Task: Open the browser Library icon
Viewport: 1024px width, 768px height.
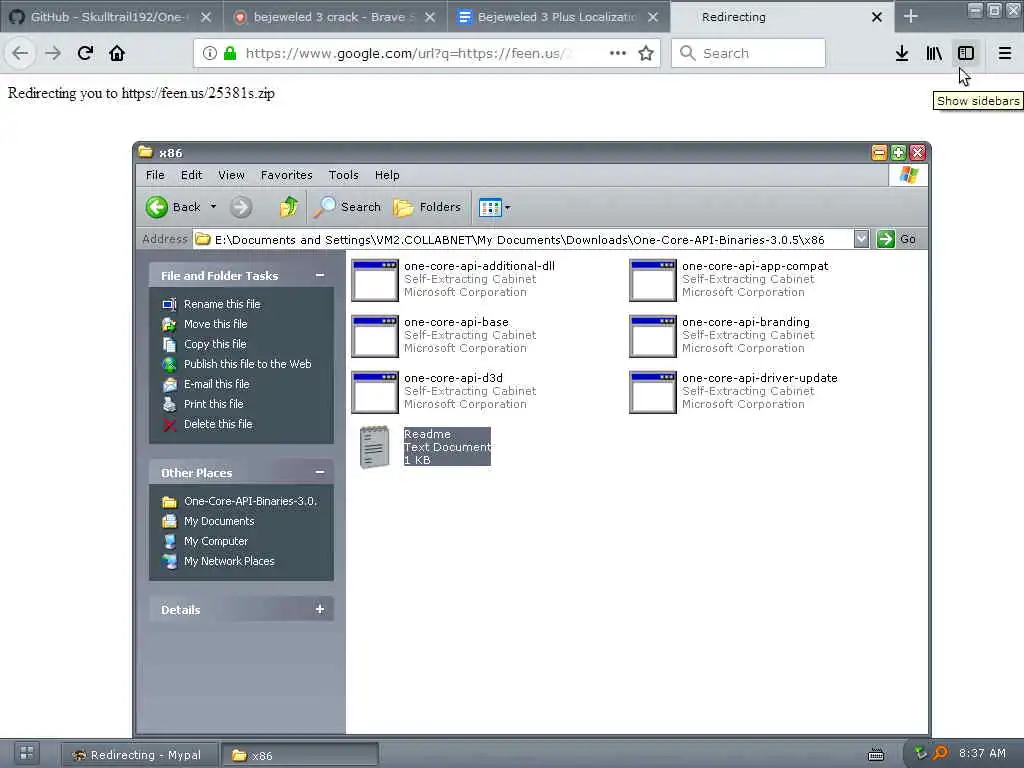Action: 934,53
